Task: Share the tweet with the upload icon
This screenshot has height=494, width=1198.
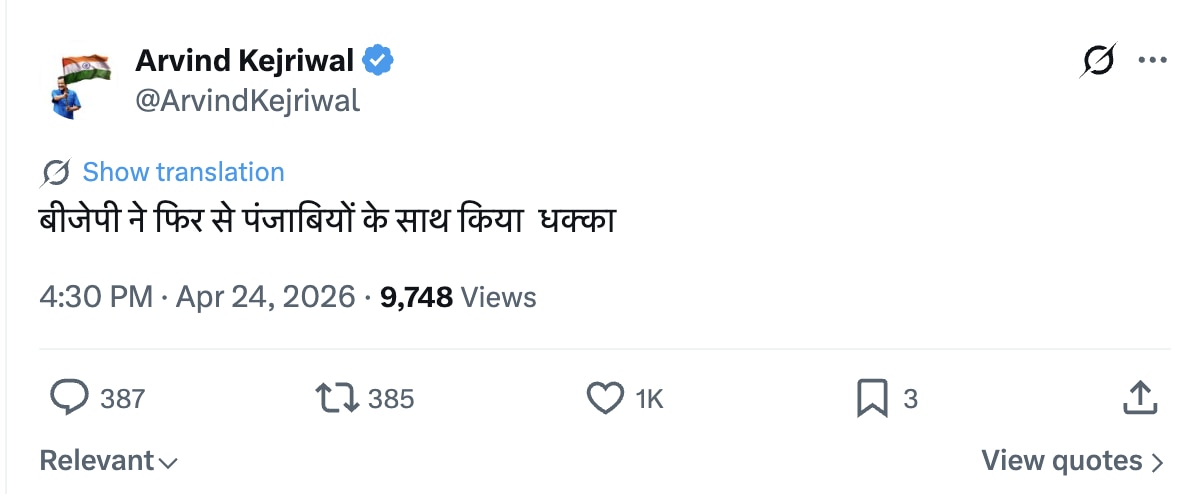Action: pyautogui.click(x=1140, y=398)
